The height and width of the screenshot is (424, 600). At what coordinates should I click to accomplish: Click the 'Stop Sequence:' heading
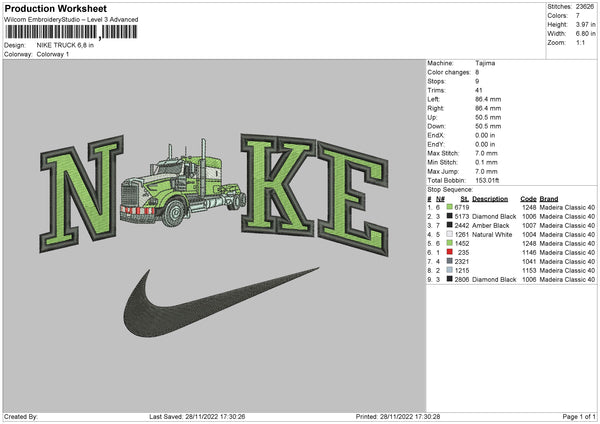450,189
